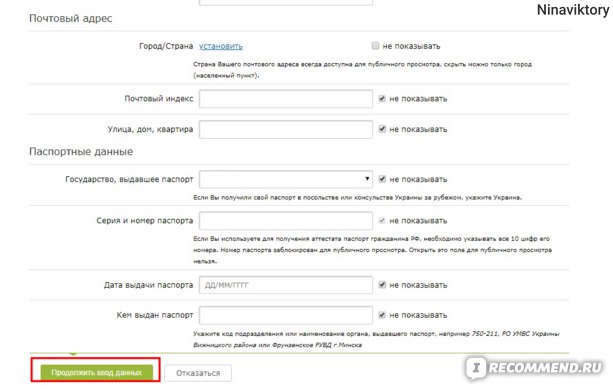Click the Дата выдачи паспорта date field

286,285
